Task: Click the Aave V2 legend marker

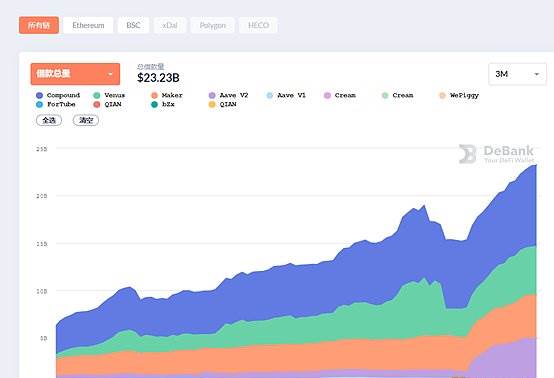Action: pos(212,95)
